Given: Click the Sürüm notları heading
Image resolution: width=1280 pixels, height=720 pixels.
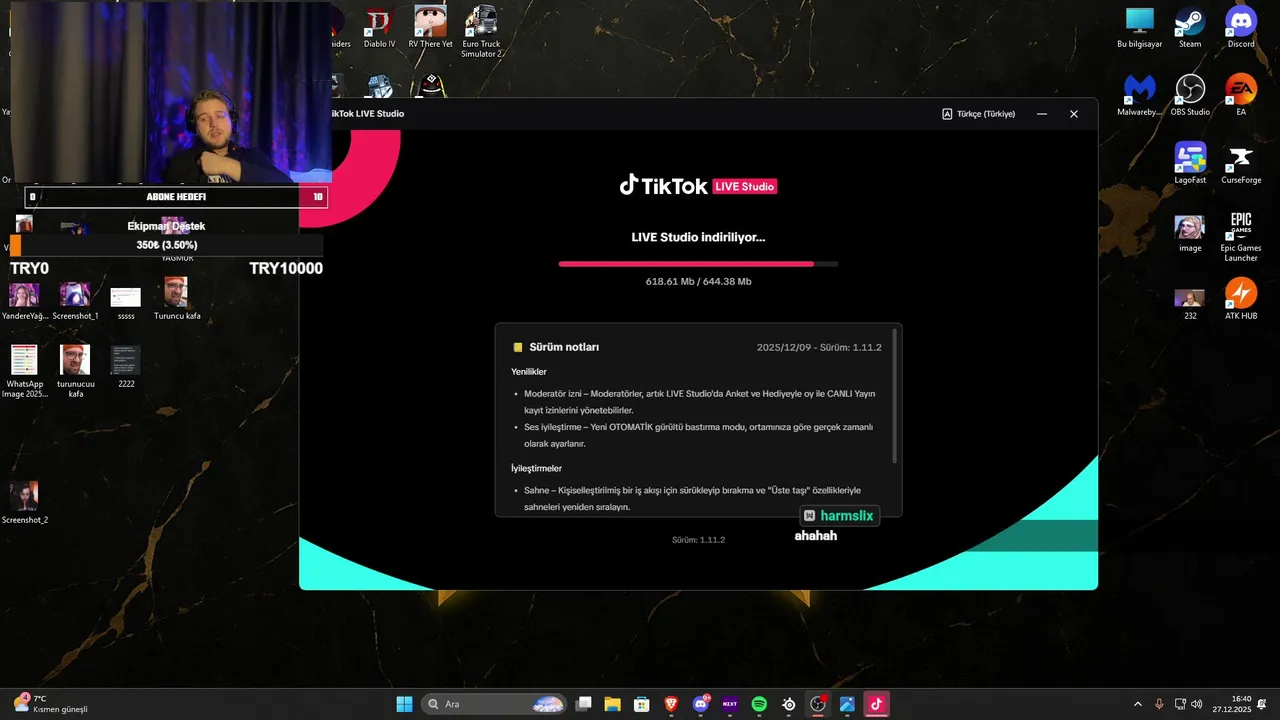Looking at the screenshot, I should (564, 347).
